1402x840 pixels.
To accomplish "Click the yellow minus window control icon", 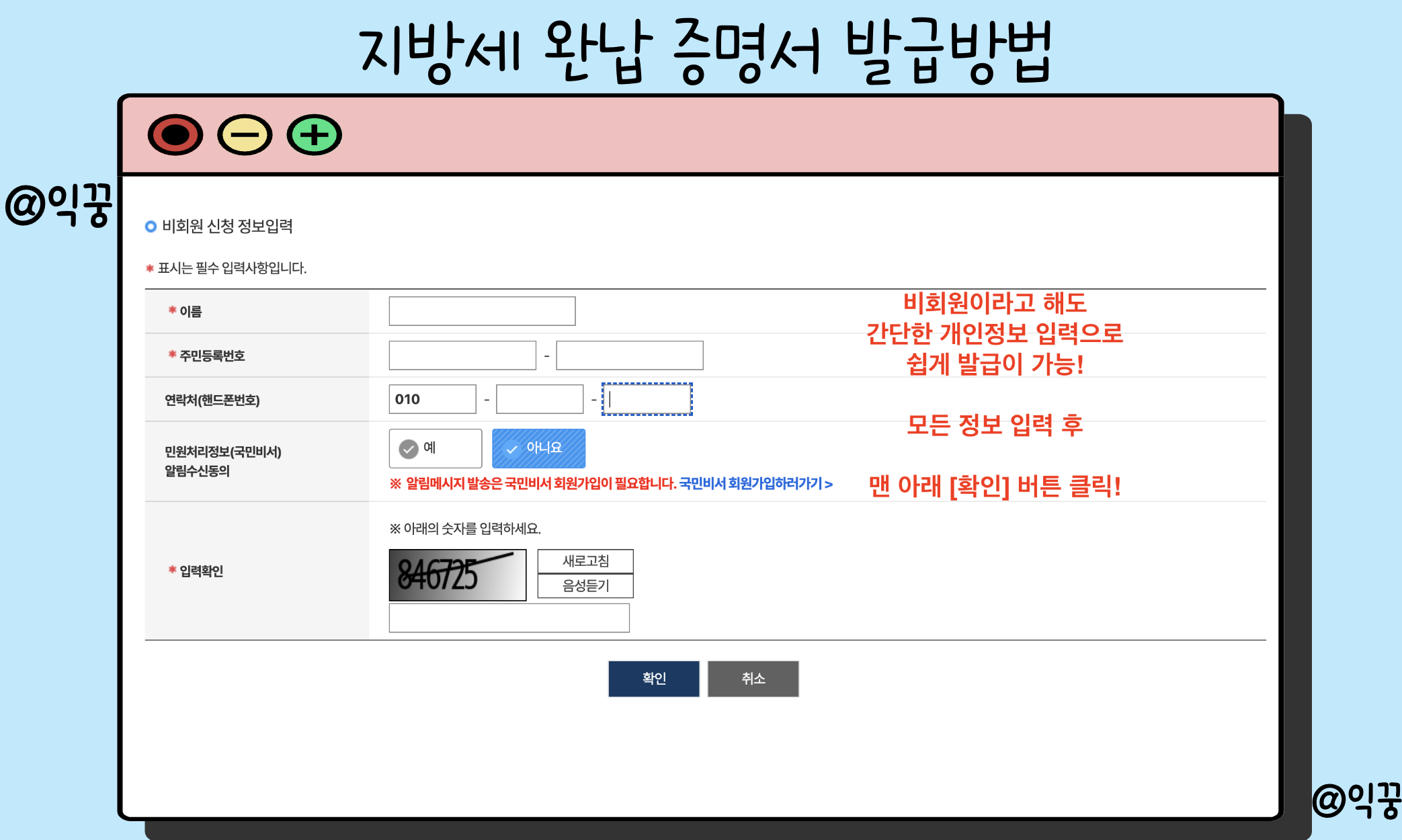I will (245, 134).
